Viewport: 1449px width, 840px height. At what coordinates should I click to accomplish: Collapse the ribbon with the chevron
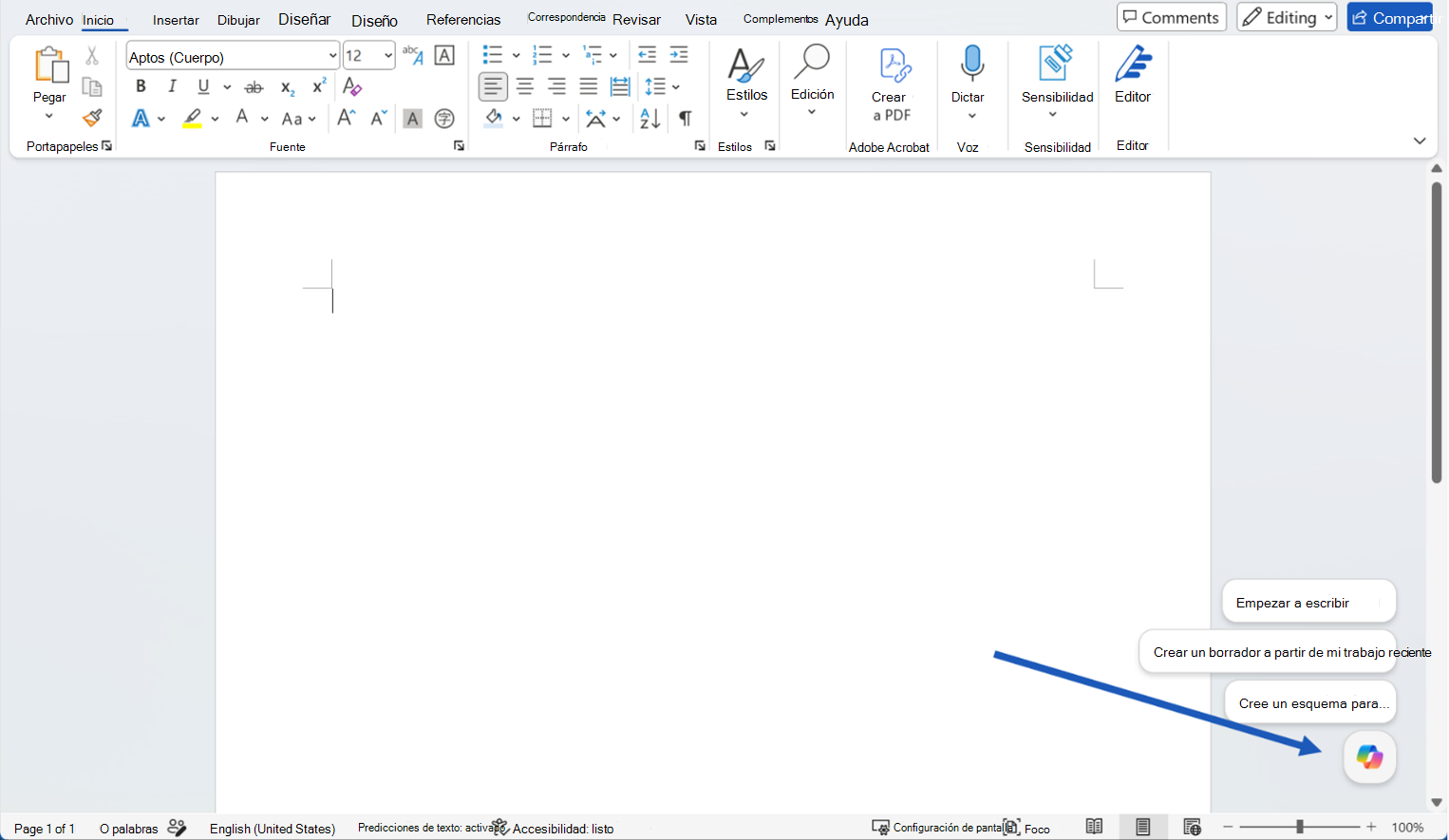(1420, 140)
